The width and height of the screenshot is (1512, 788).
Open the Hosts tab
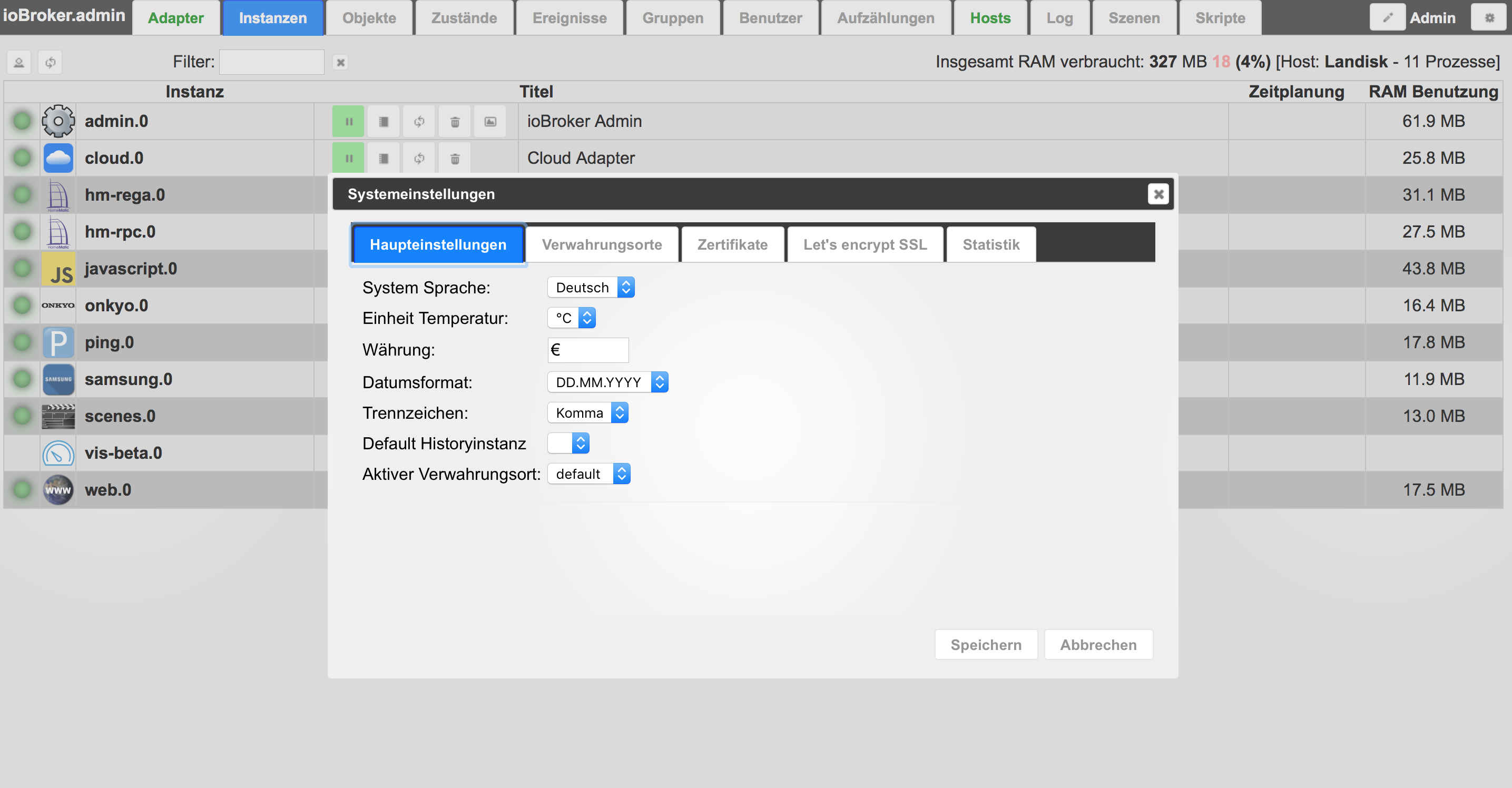[990, 17]
